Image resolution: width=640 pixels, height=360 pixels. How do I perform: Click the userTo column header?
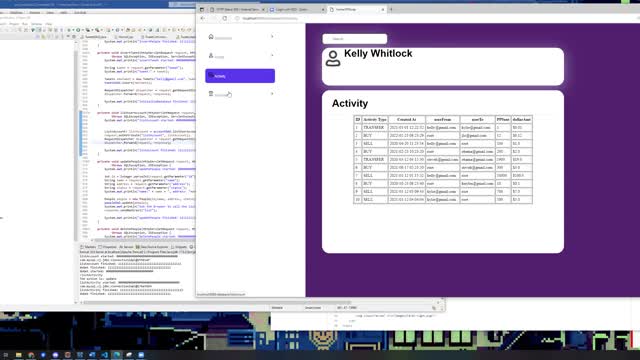[x=477, y=120]
